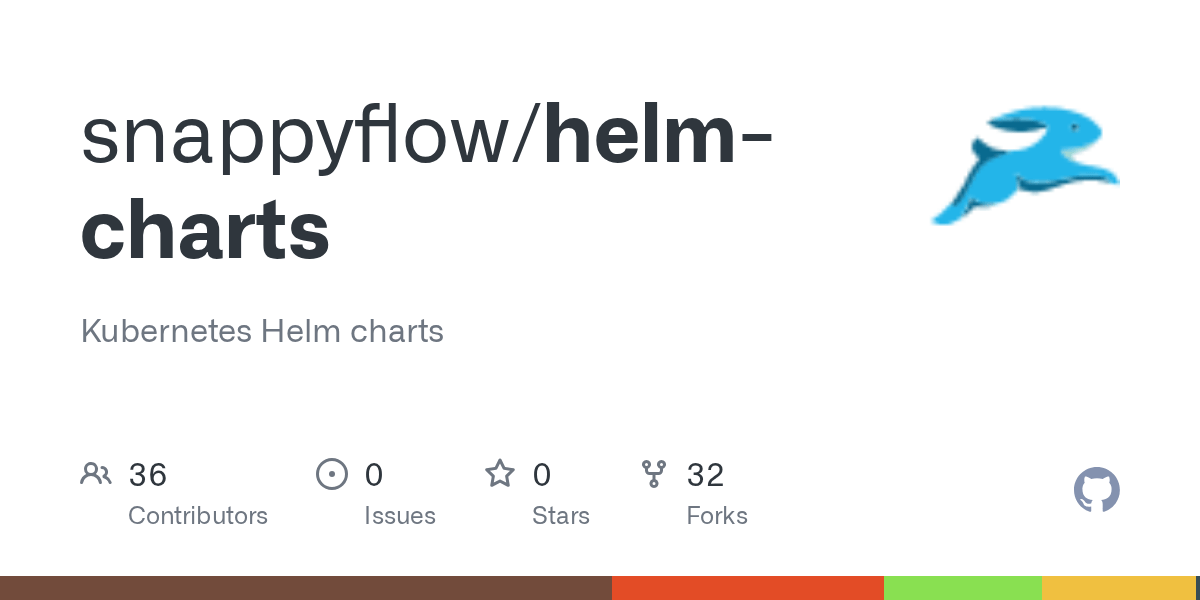Click the orange-red language bar segment
This screenshot has width=1200, height=600.
(748, 588)
